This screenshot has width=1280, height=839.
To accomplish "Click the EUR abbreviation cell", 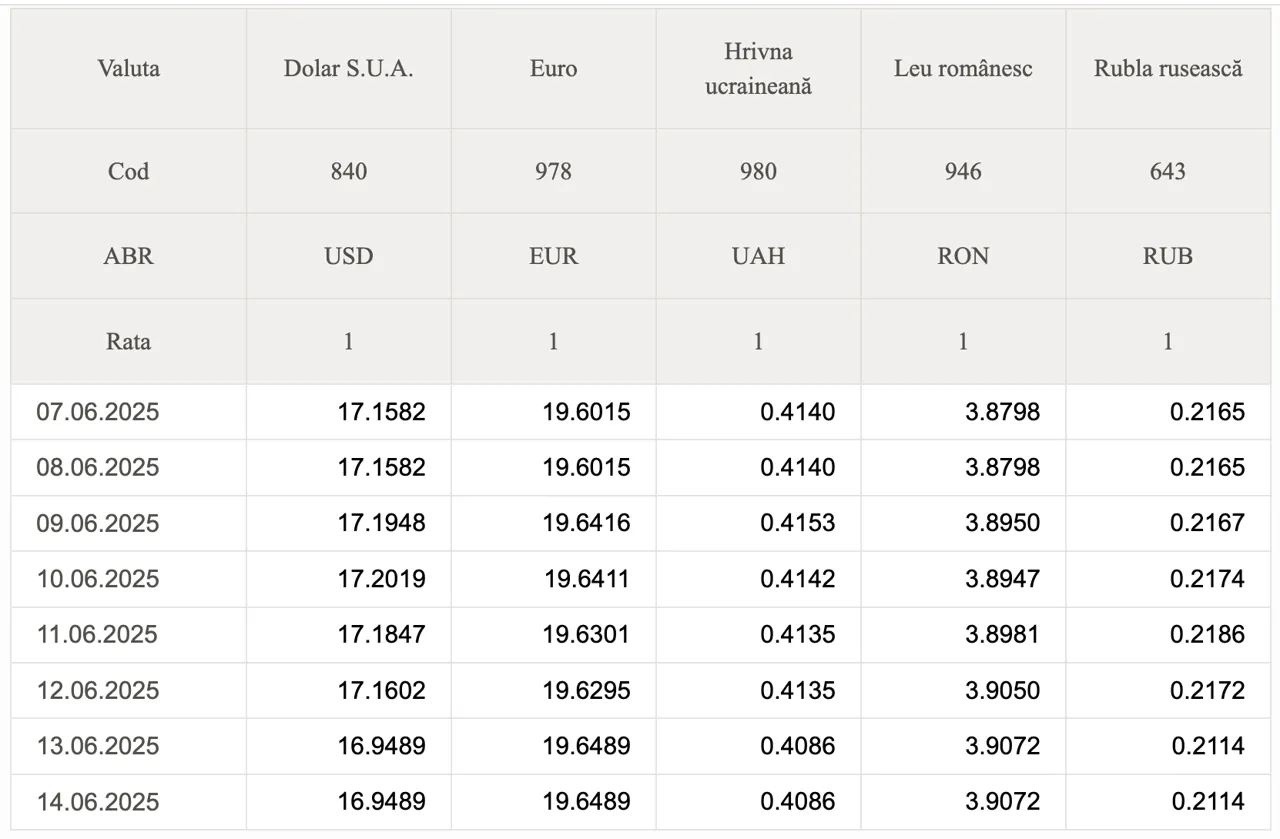I will click(553, 256).
